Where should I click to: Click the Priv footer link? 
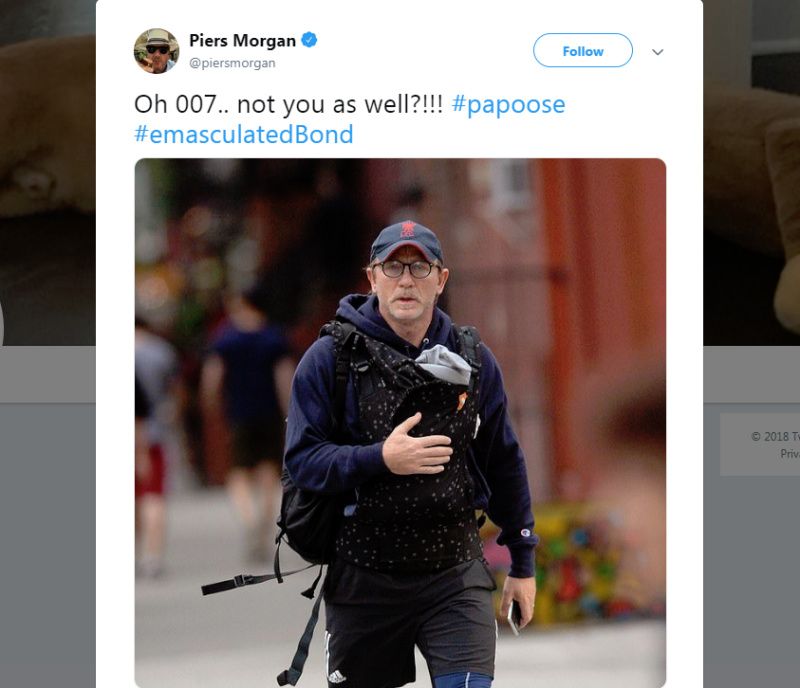790,454
